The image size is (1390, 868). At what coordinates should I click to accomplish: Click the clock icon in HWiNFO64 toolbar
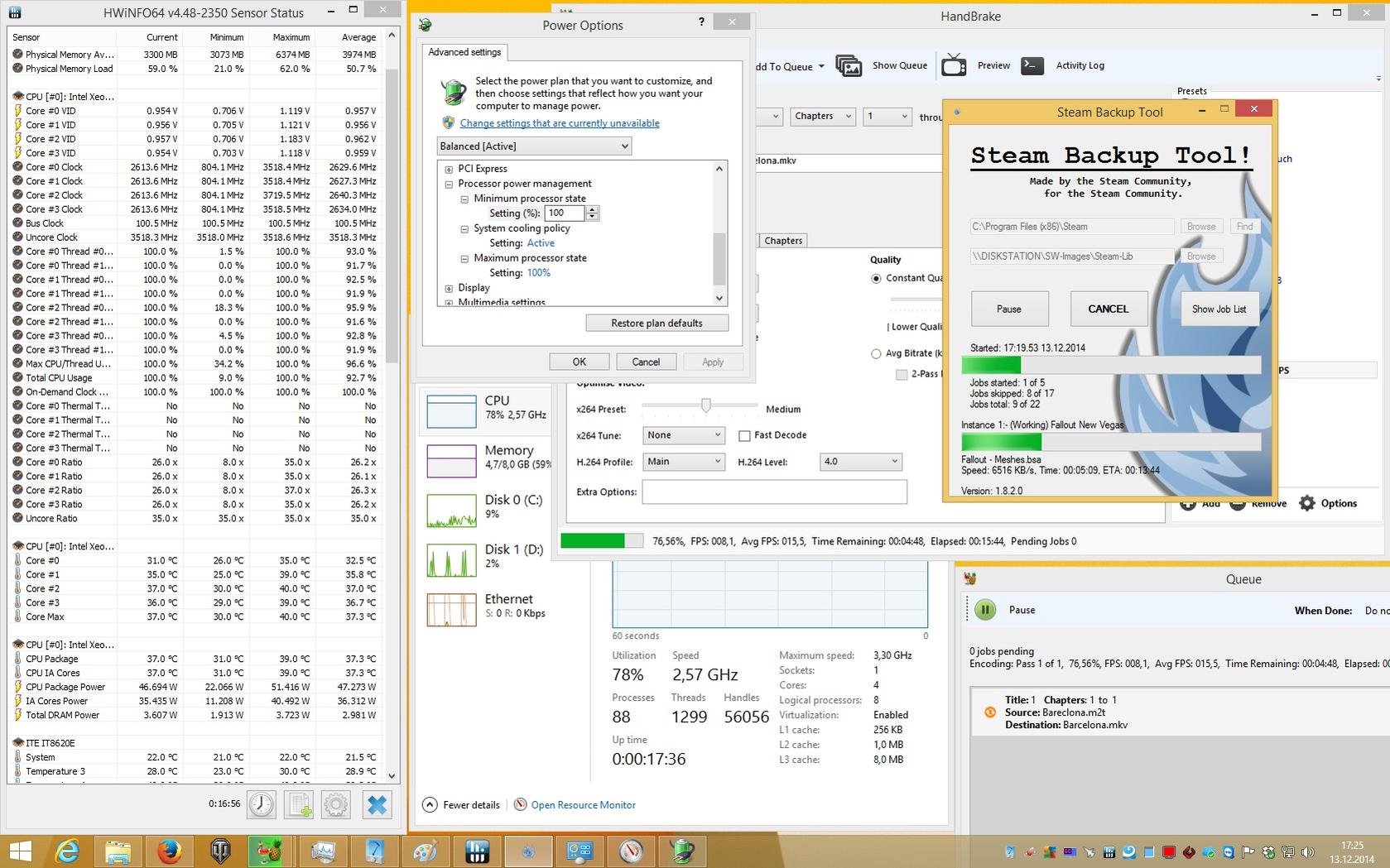point(262,804)
